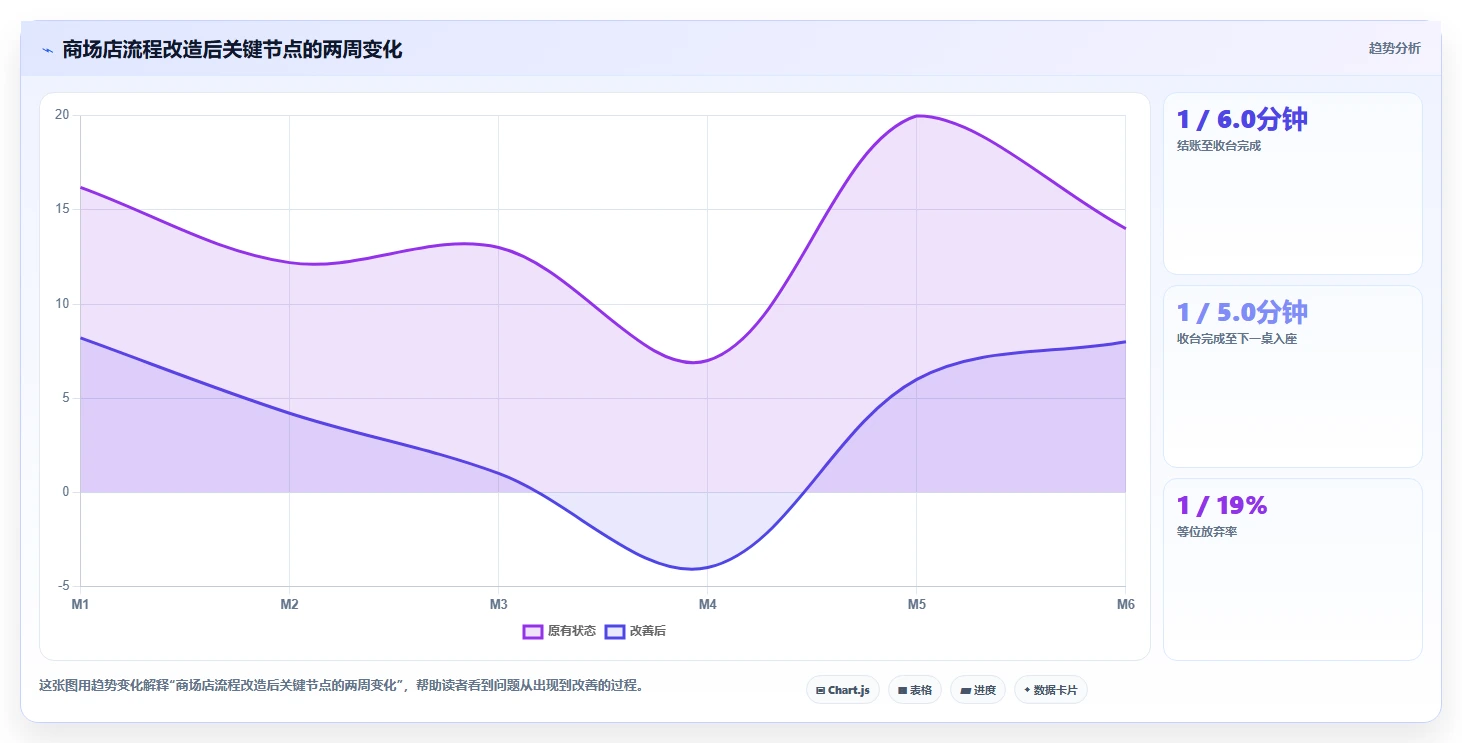This screenshot has width=1462, height=743.
Task: Click the Chart.js tag pill
Action: (x=843, y=690)
